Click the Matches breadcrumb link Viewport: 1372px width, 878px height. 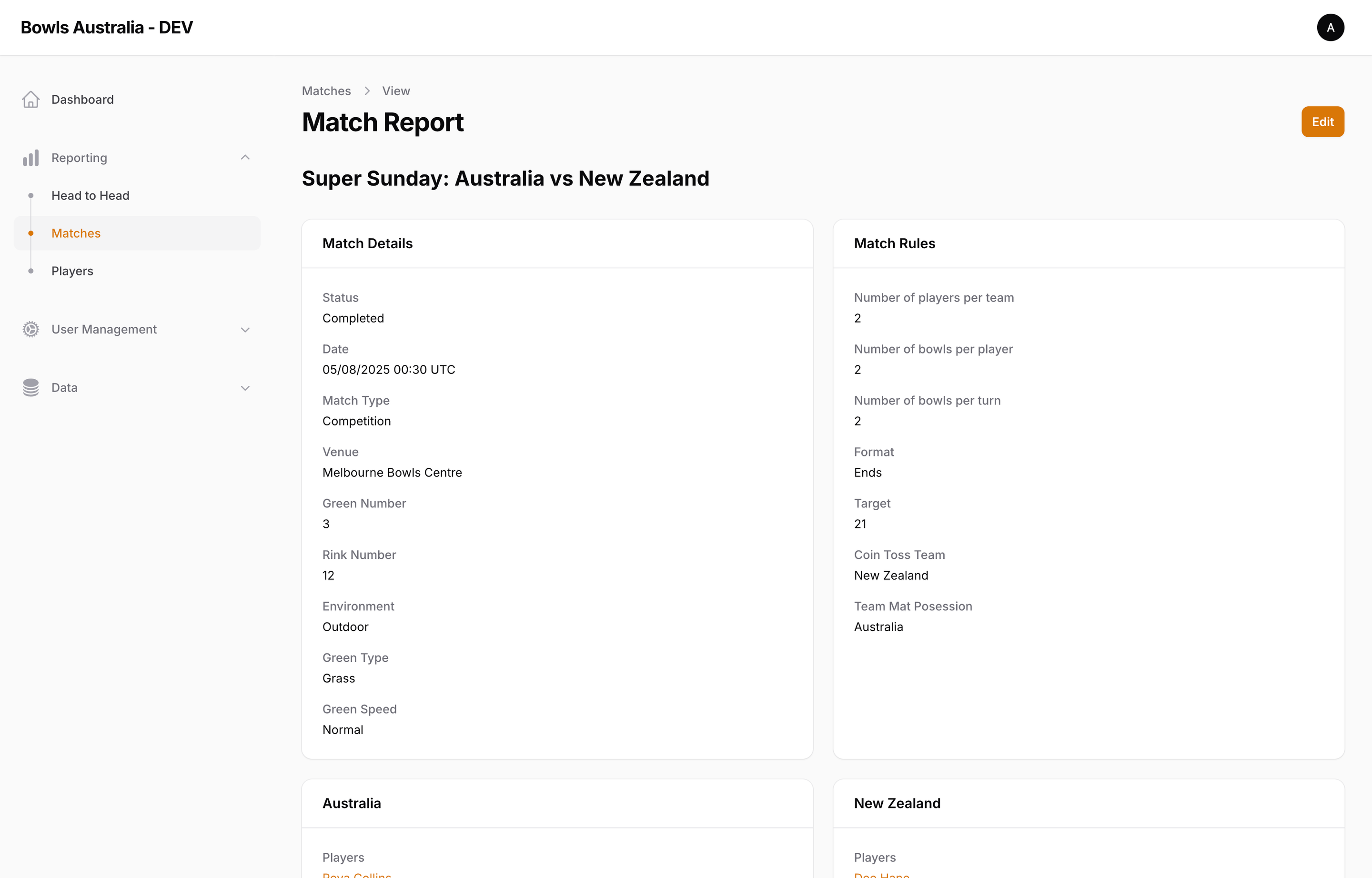[x=326, y=91]
